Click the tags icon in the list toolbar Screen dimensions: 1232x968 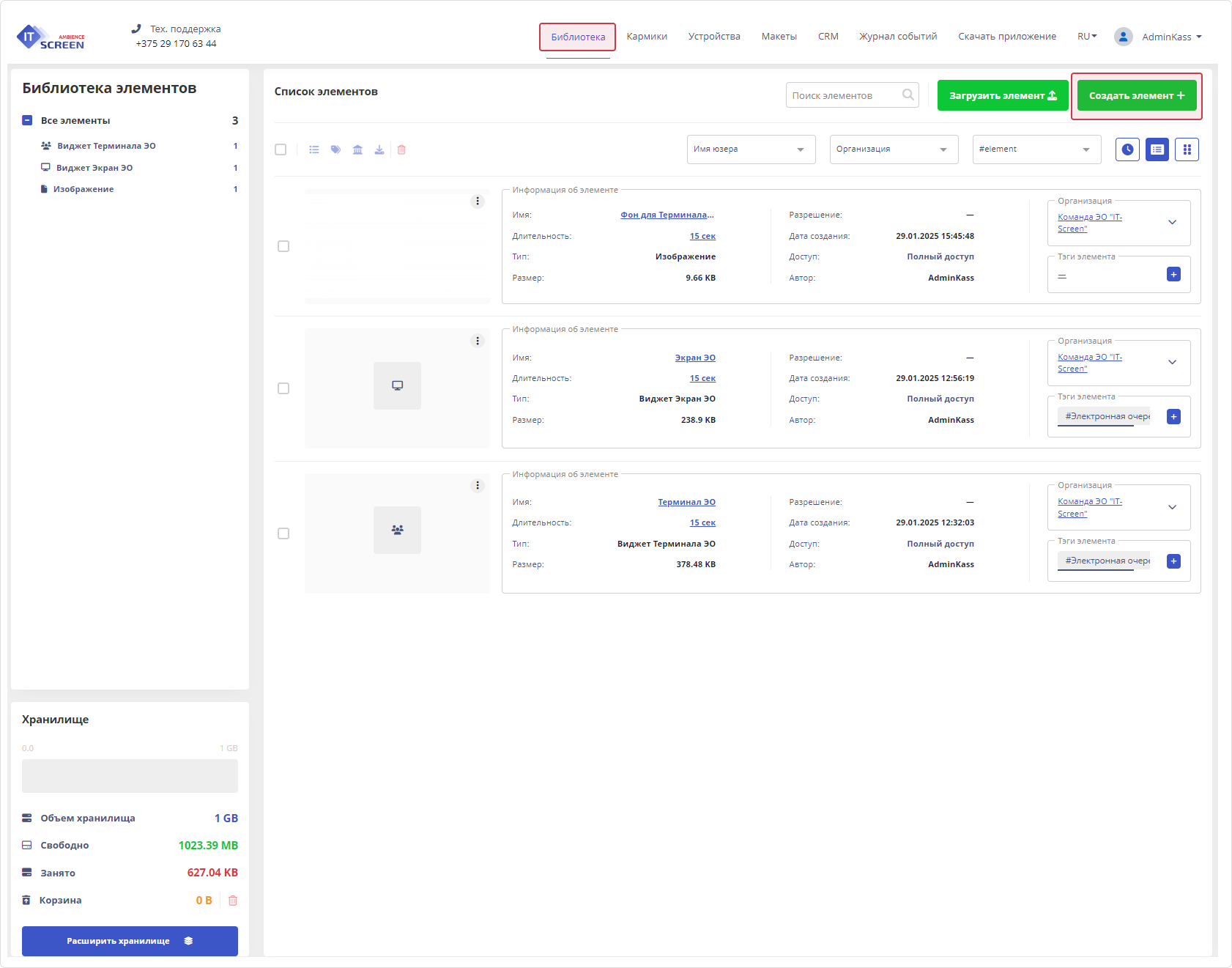(x=335, y=149)
